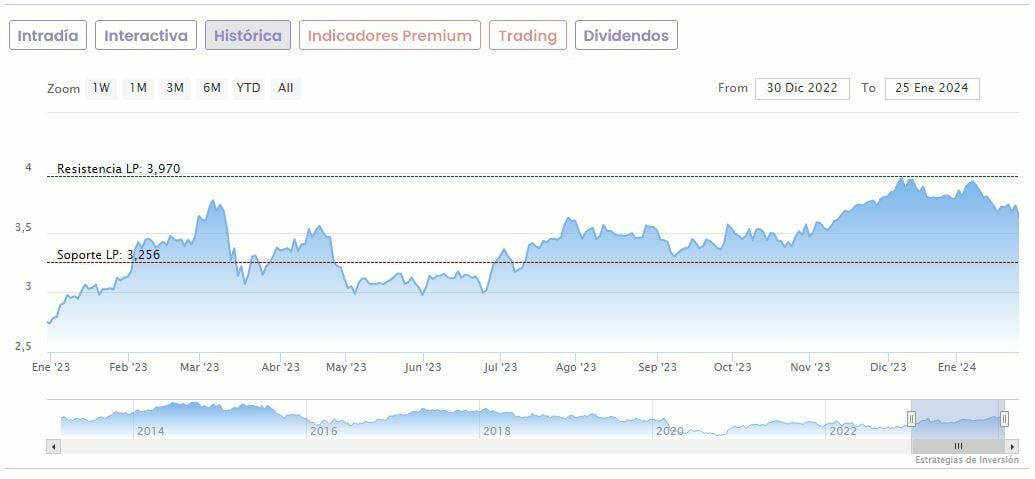
Task: Click the navigator scroll left arrow
Action: (53, 446)
